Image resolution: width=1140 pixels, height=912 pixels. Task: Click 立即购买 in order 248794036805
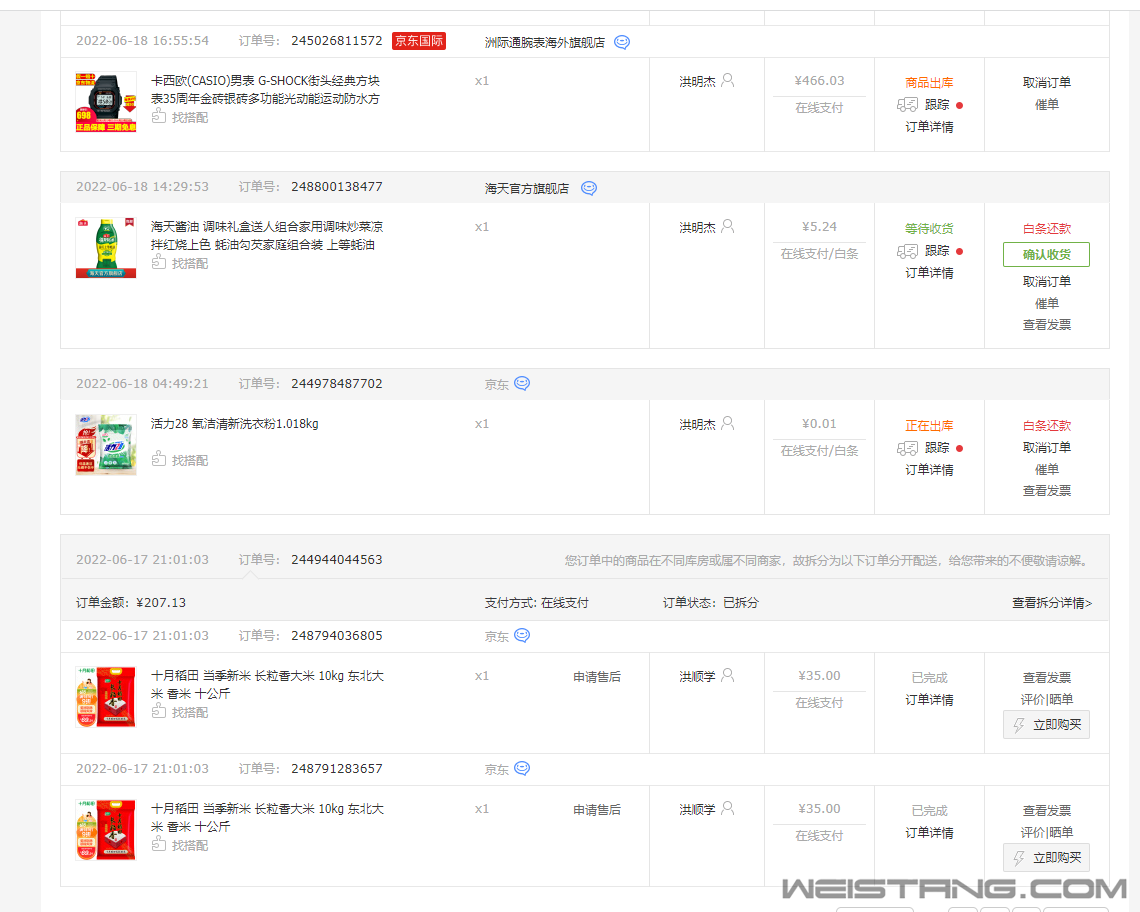1046,725
